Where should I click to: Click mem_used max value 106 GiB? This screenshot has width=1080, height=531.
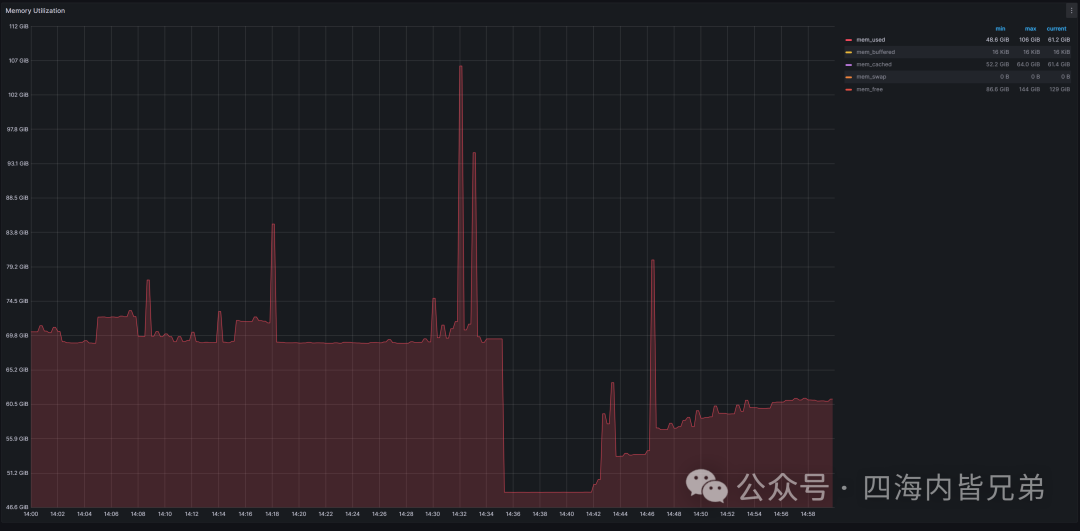point(1030,40)
